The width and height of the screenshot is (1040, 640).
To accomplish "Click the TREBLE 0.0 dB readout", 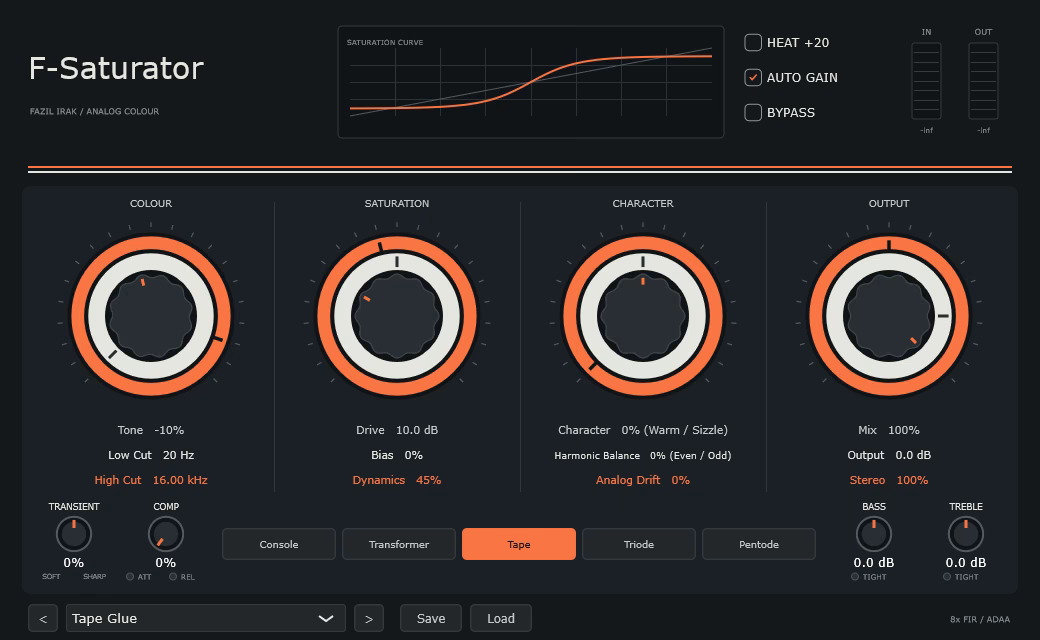I will [x=966, y=562].
